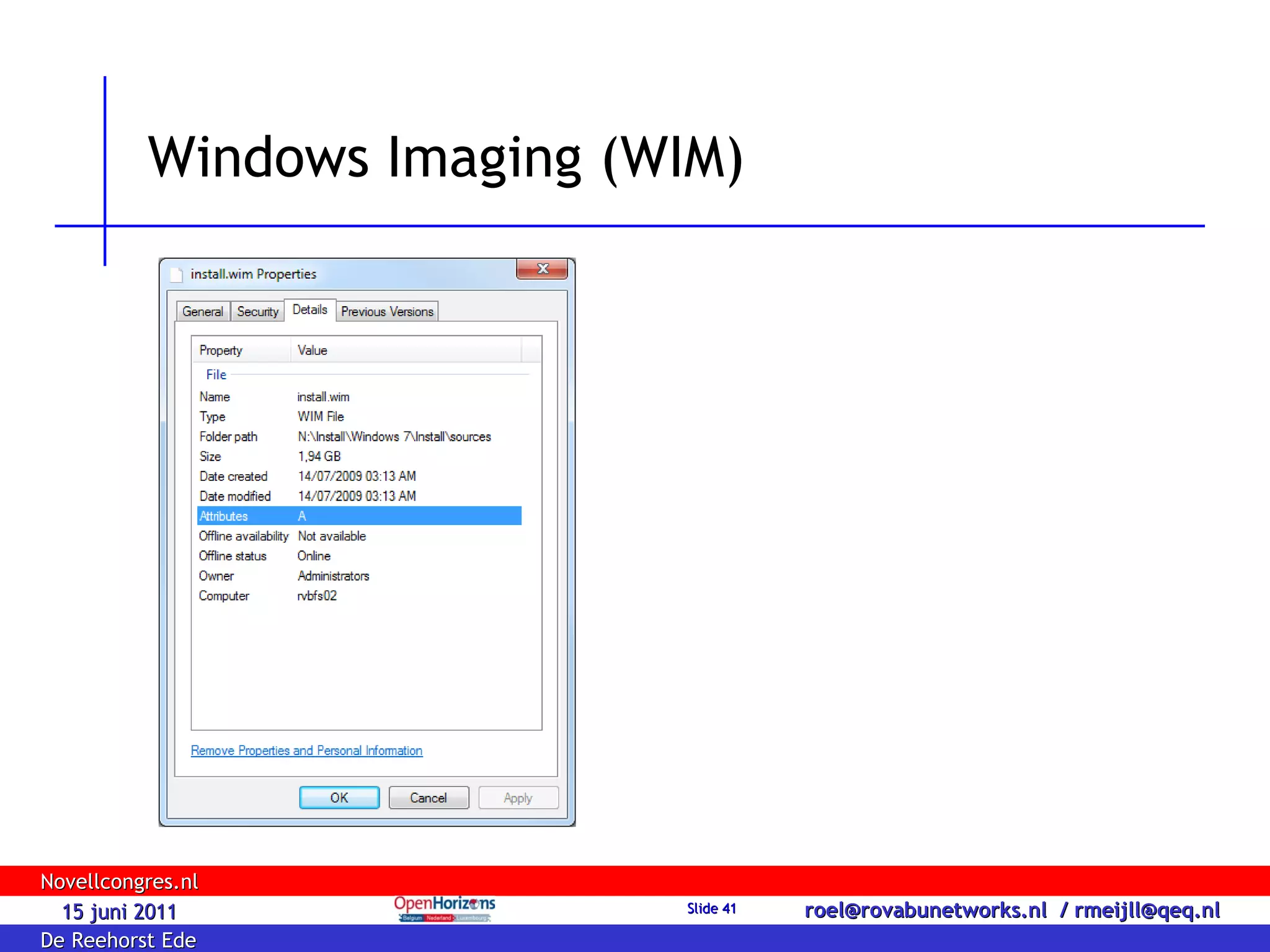Click the Value column header
The image size is (1270, 952).
[x=406, y=350]
